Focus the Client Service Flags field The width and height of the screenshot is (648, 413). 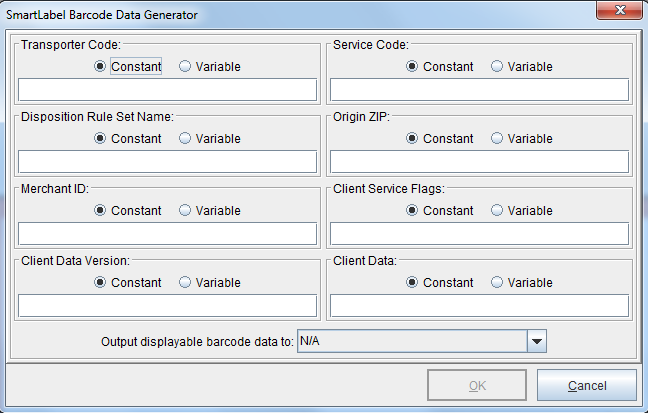[x=479, y=234]
